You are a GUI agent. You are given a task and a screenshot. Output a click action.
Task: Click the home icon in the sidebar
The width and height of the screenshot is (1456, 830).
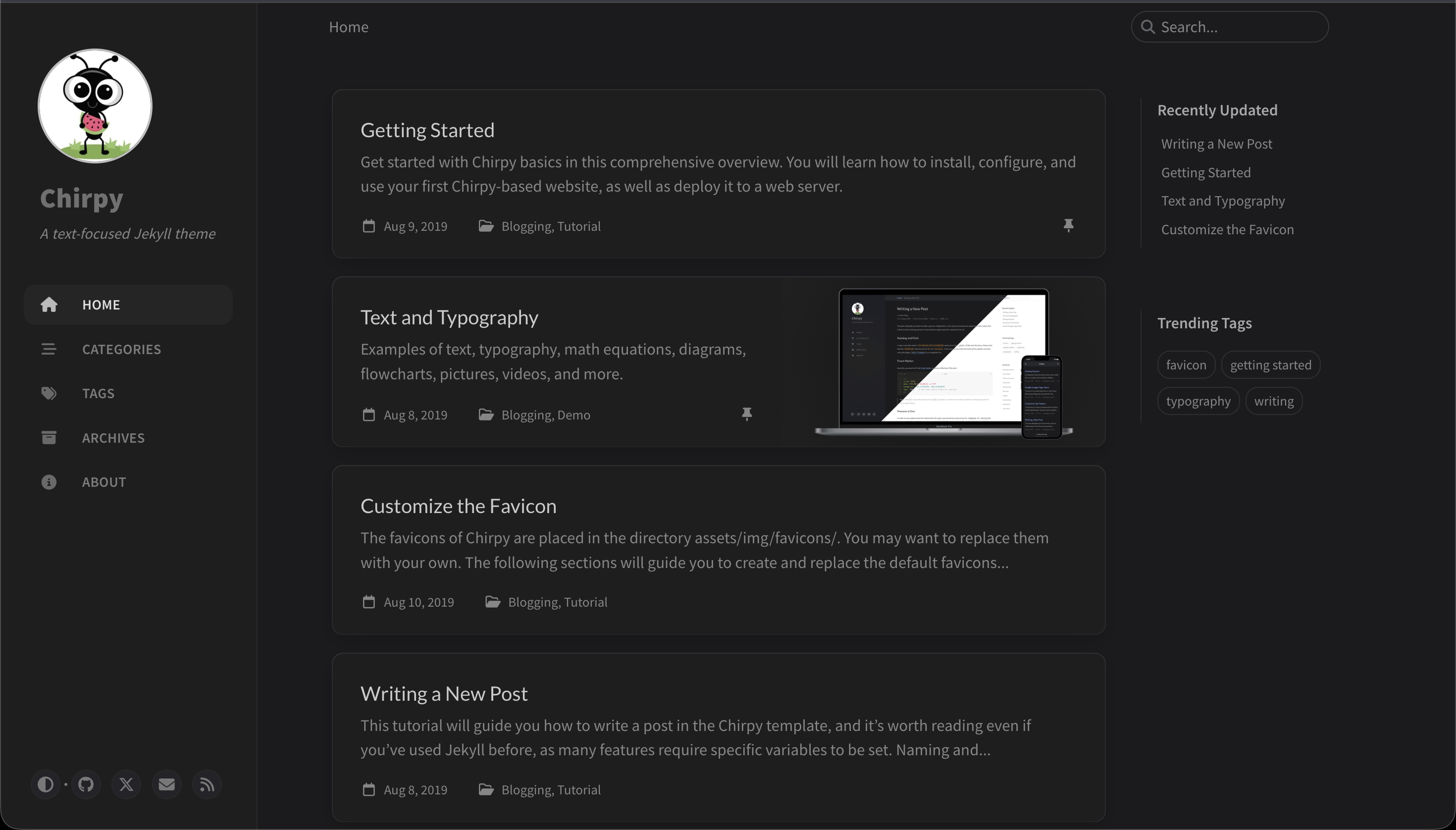[50, 305]
